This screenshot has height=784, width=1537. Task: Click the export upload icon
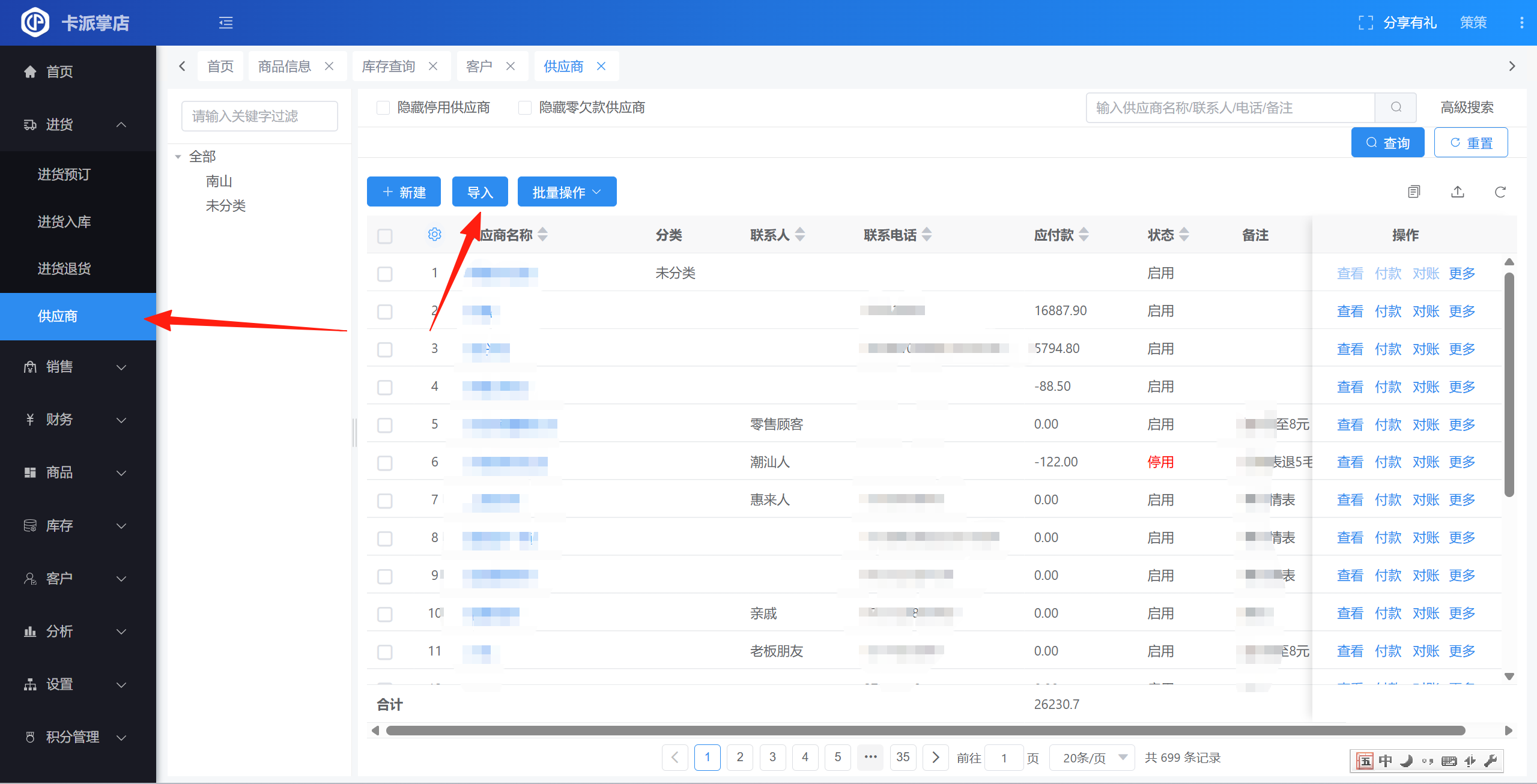(1458, 192)
